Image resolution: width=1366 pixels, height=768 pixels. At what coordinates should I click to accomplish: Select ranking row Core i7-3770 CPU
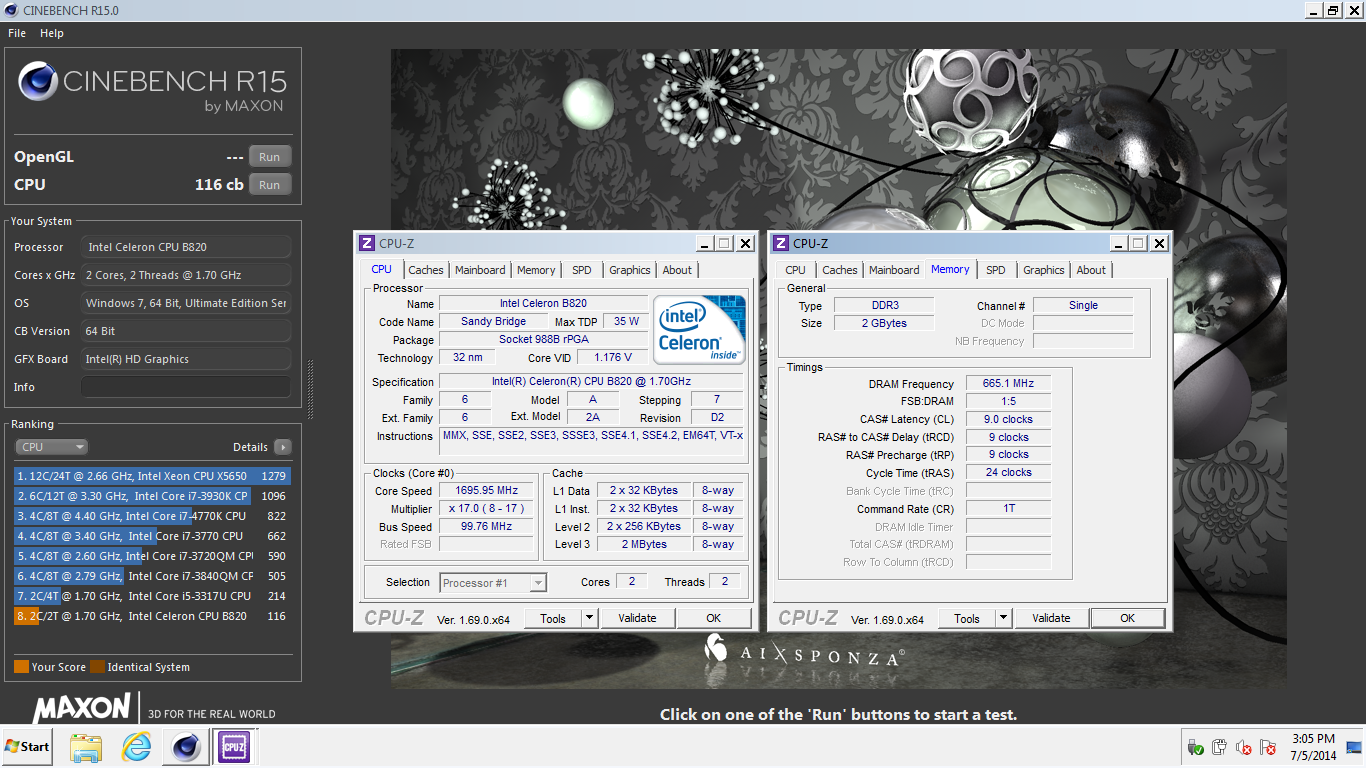click(152, 536)
